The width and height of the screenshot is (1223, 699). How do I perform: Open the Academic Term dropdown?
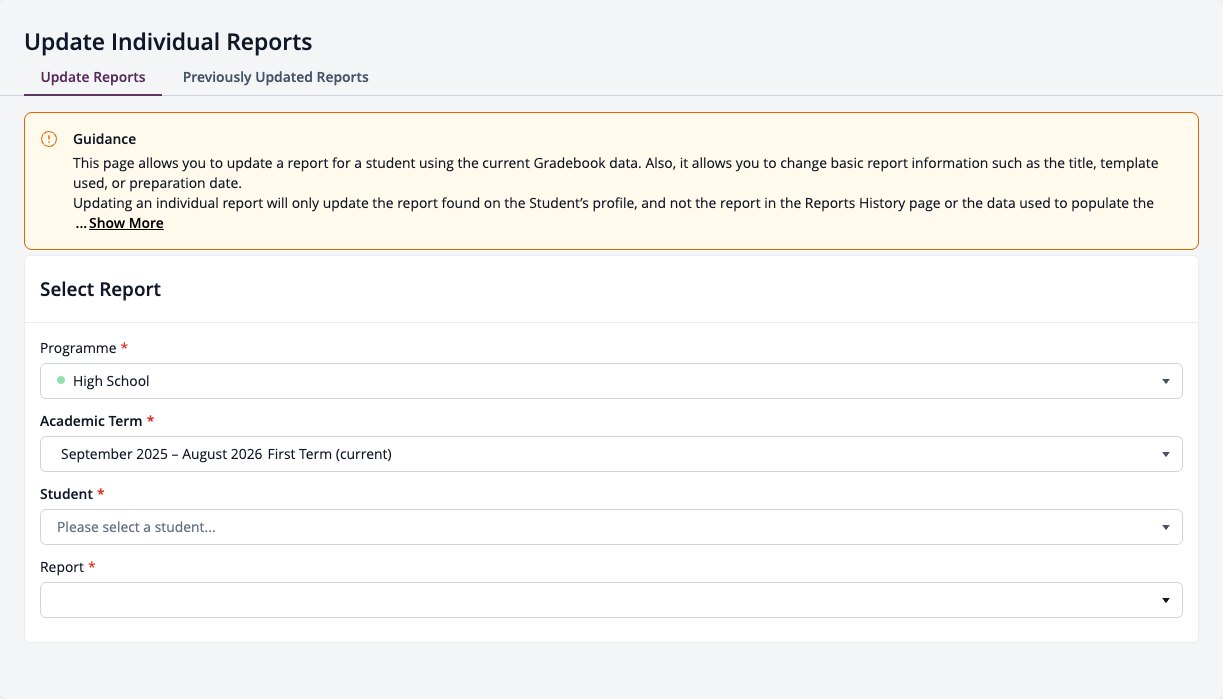(611, 454)
